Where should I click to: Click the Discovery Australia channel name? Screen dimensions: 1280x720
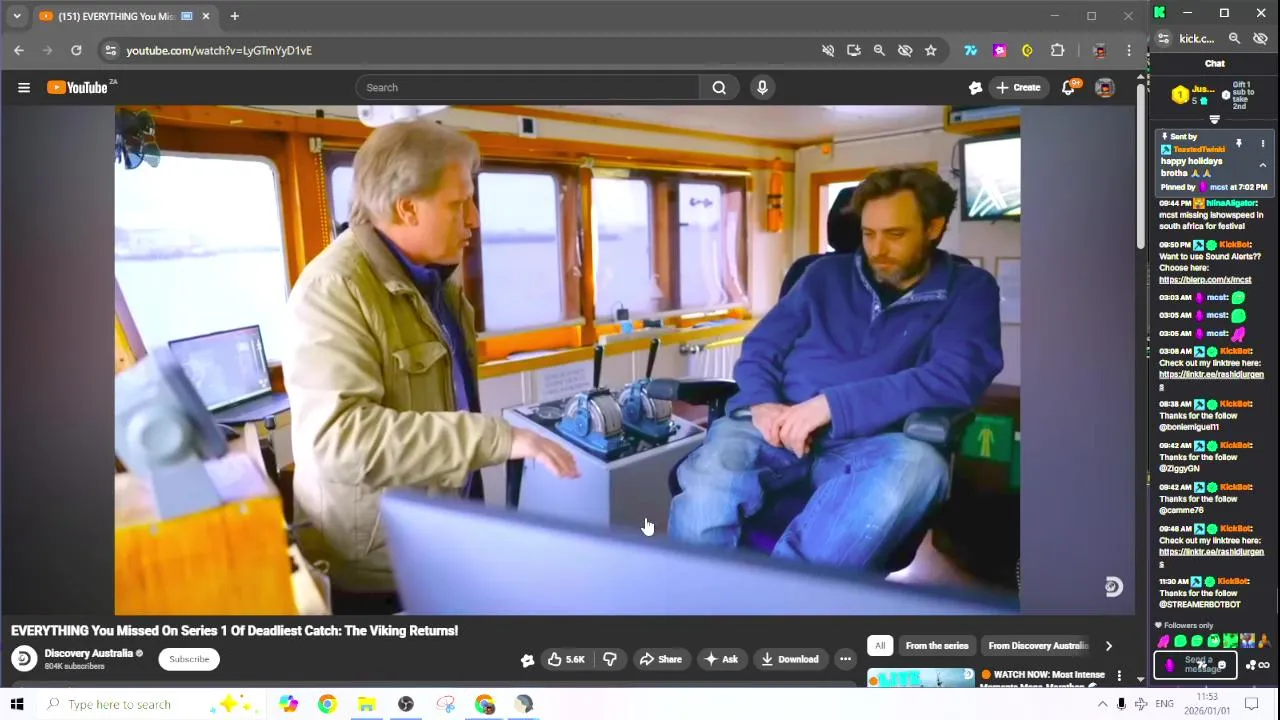click(88, 653)
